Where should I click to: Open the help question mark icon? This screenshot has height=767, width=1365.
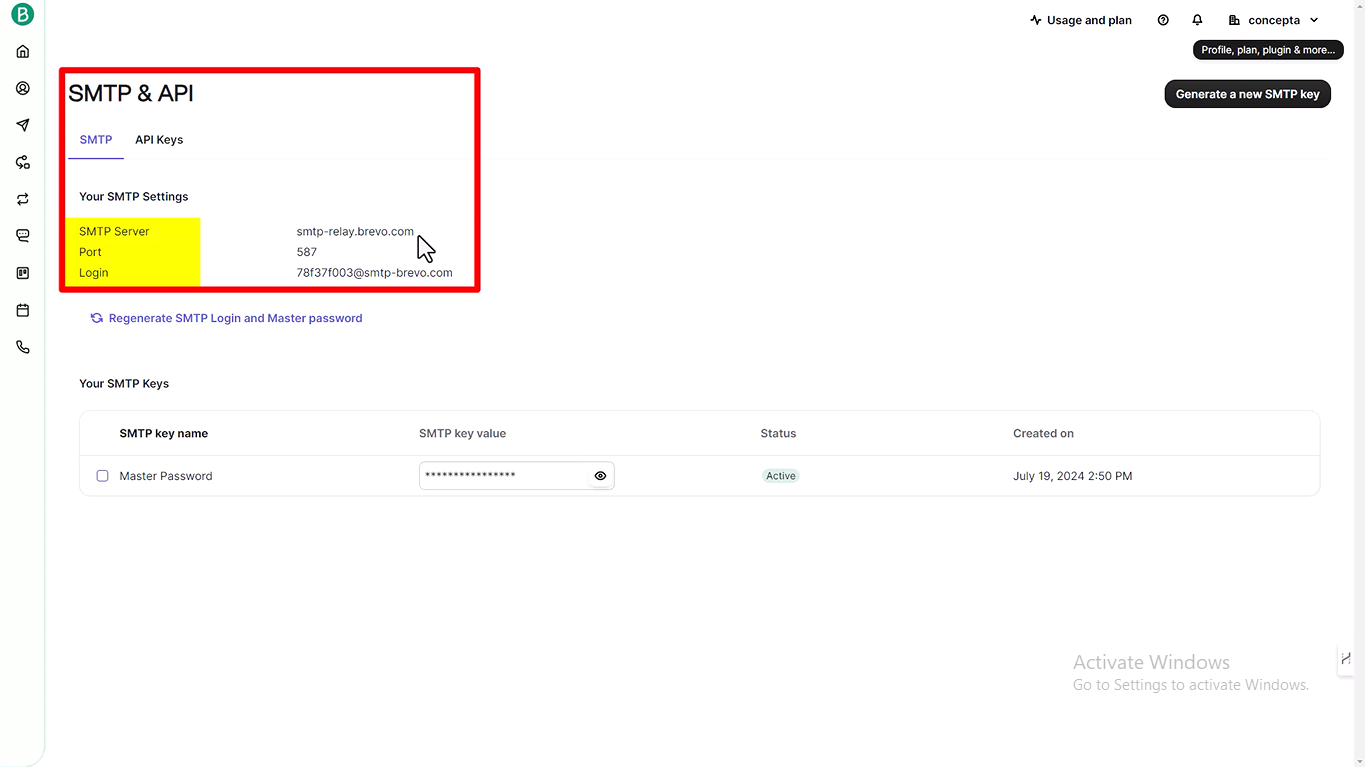tap(1163, 20)
